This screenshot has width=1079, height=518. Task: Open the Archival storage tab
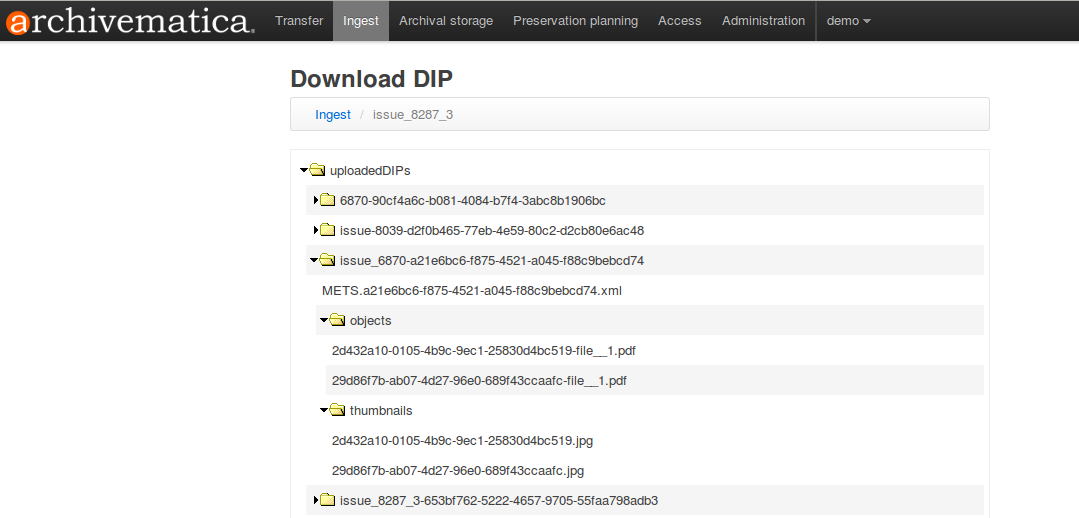445,21
